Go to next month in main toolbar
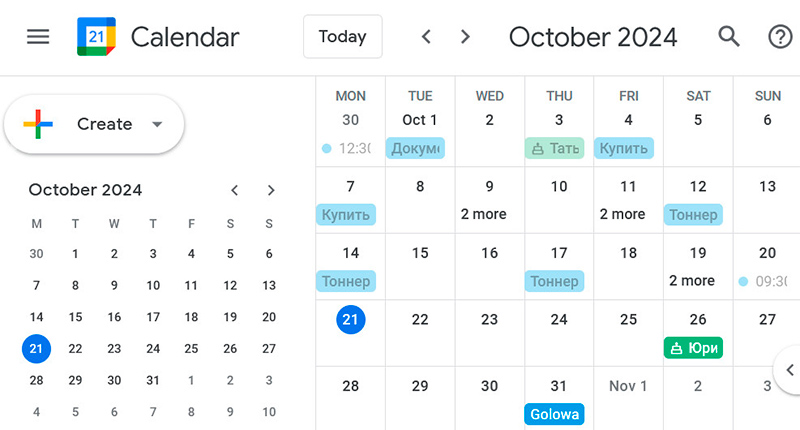Screen dimensions: 800x430 pyautogui.click(x=465, y=37)
